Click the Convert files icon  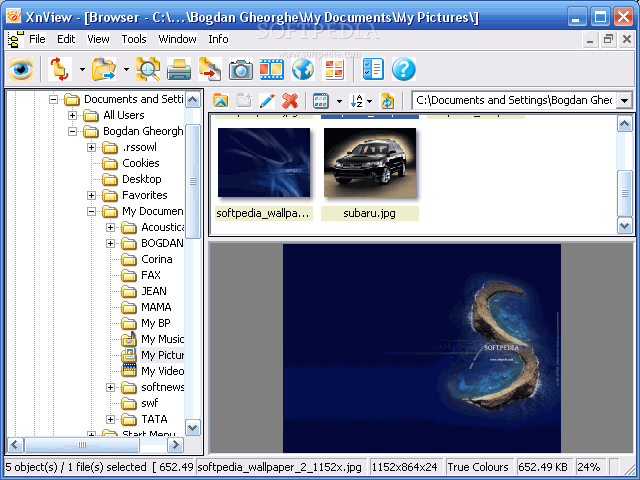click(210, 69)
